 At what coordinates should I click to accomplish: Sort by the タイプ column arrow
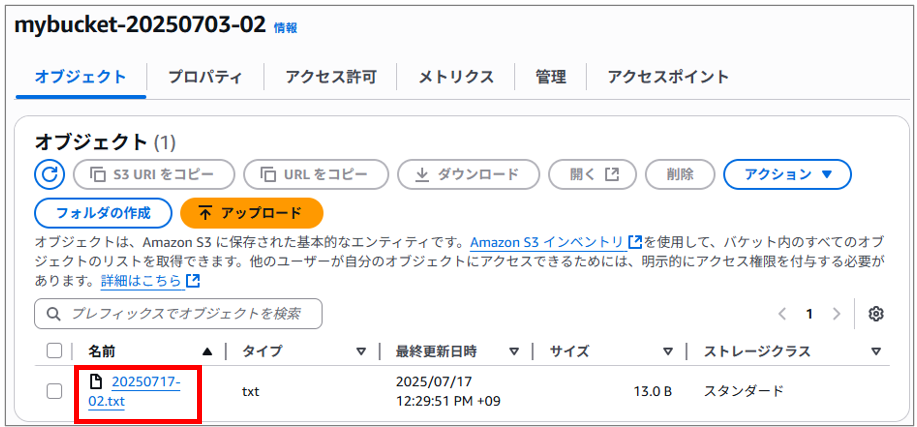click(x=361, y=352)
